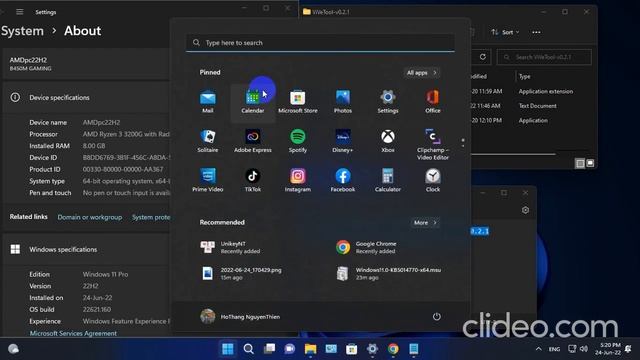Open the Settings gear on the taskbar

click(x=372, y=349)
